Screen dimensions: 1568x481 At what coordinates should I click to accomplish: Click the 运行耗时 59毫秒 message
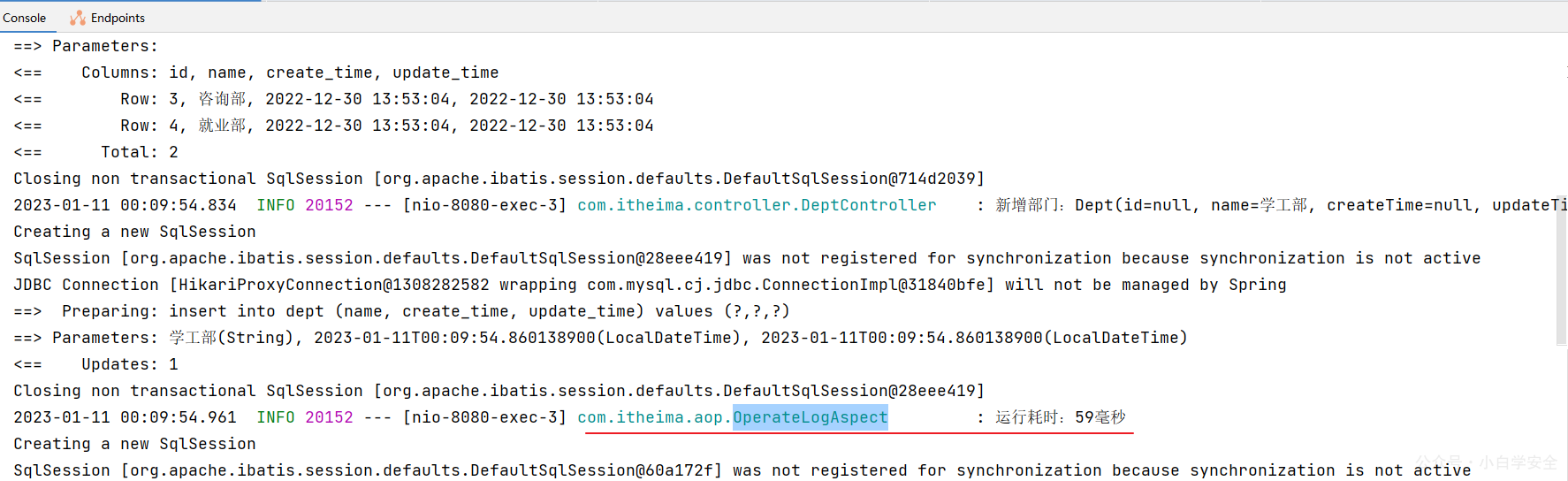tap(1061, 417)
